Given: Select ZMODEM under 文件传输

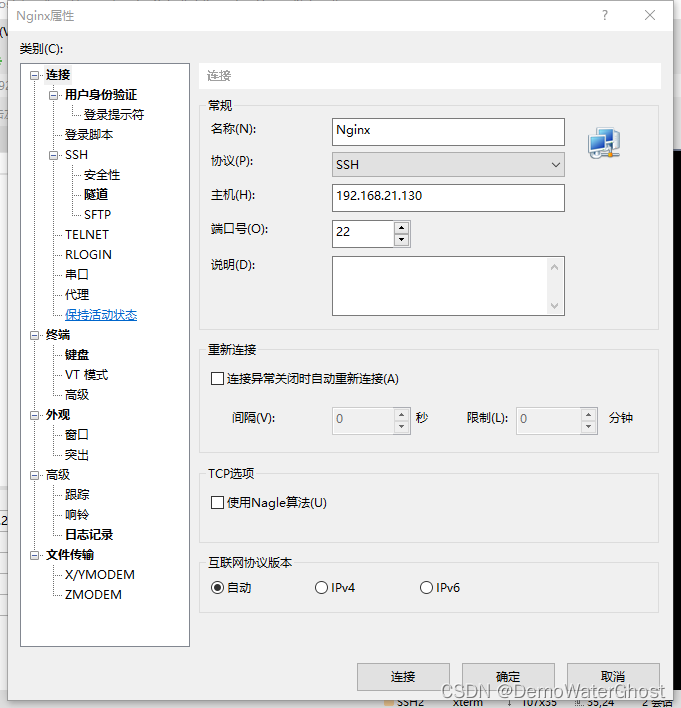Looking at the screenshot, I should click(93, 595).
